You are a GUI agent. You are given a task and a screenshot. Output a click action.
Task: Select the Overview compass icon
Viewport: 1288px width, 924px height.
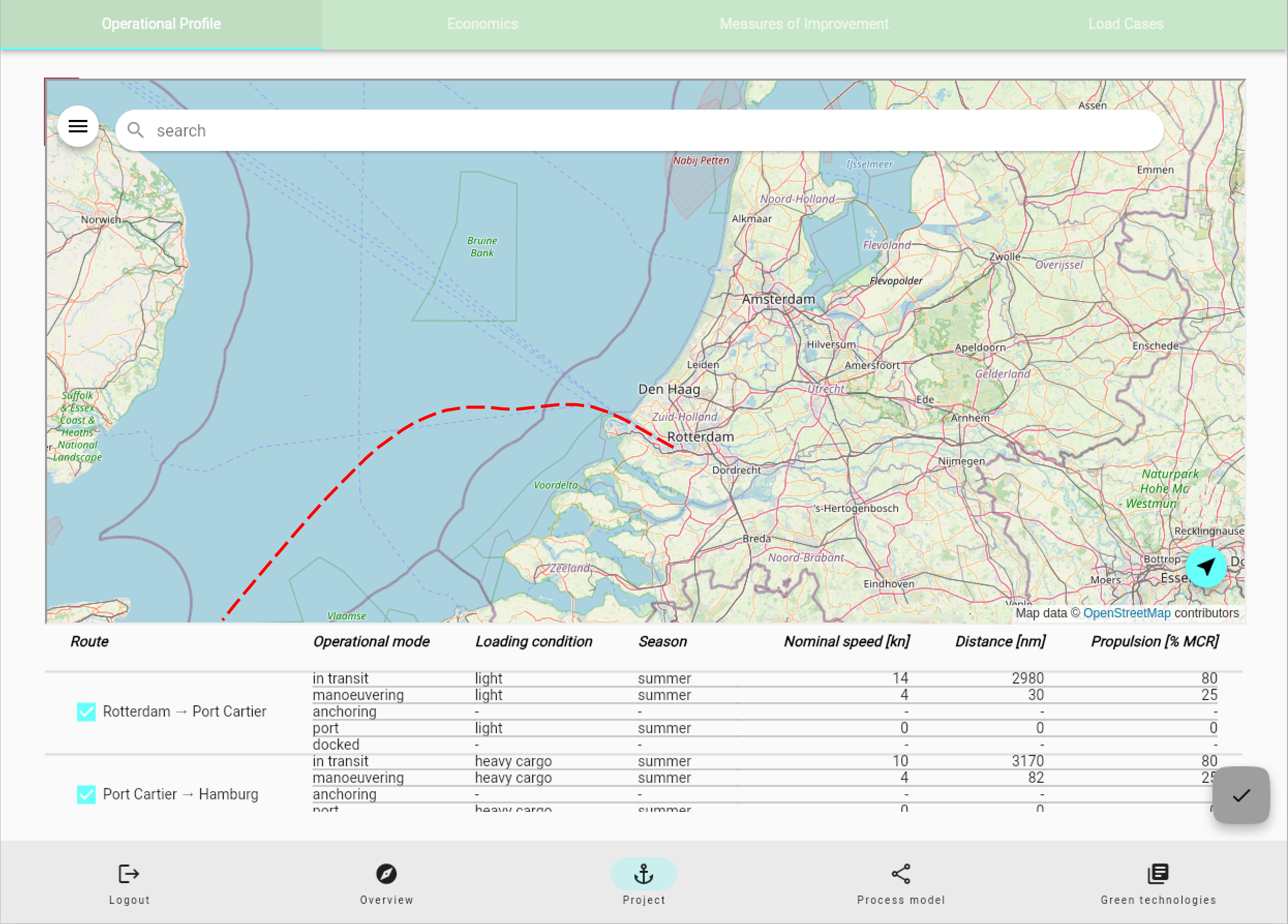tap(386, 874)
